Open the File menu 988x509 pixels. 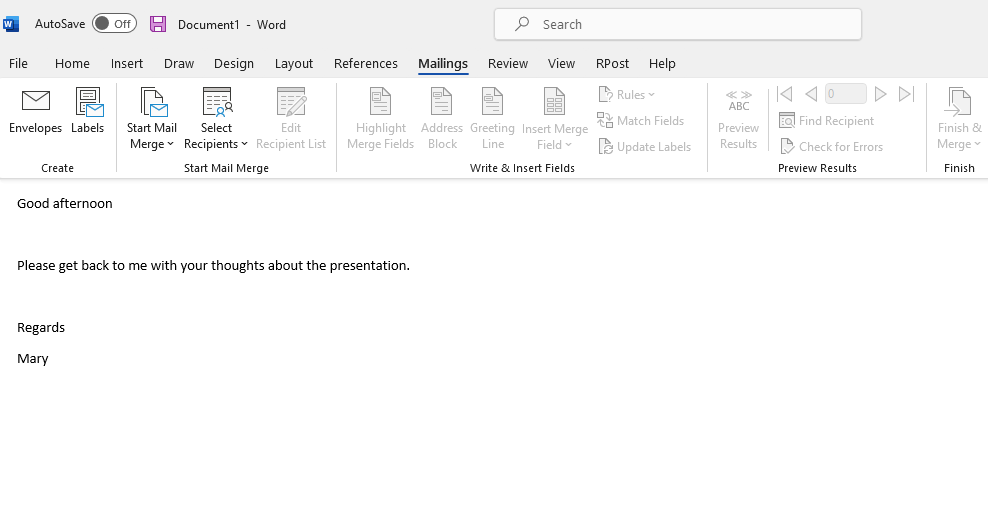(18, 63)
